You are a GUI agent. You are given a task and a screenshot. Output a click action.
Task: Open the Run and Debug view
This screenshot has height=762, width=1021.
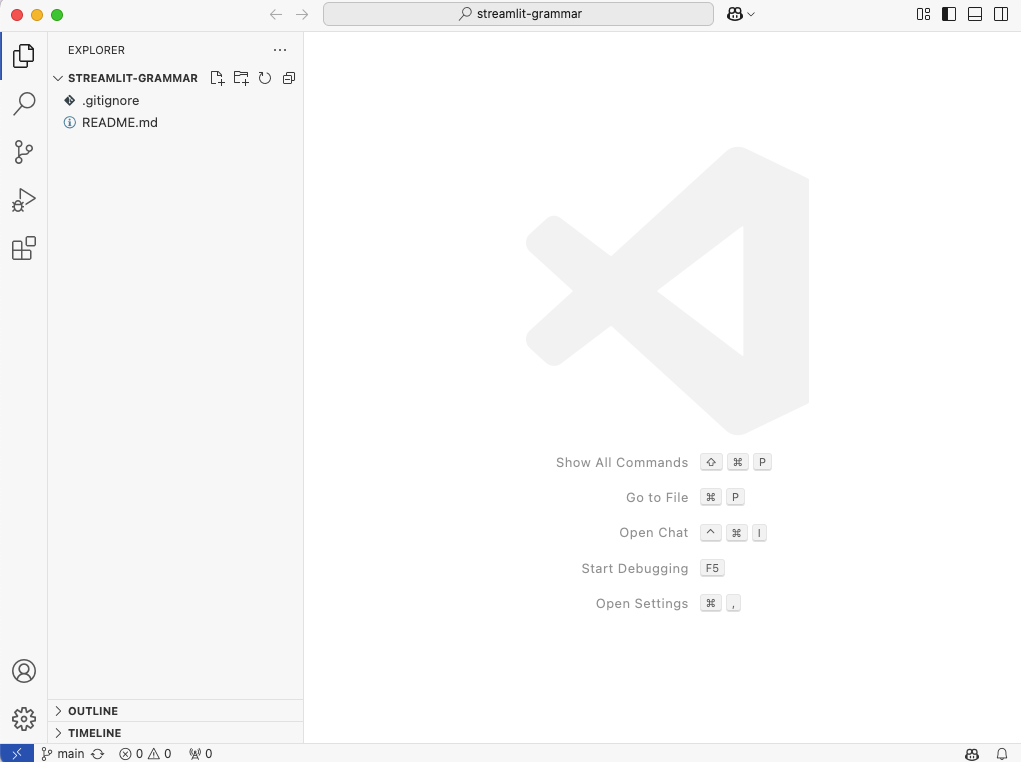coord(23,200)
